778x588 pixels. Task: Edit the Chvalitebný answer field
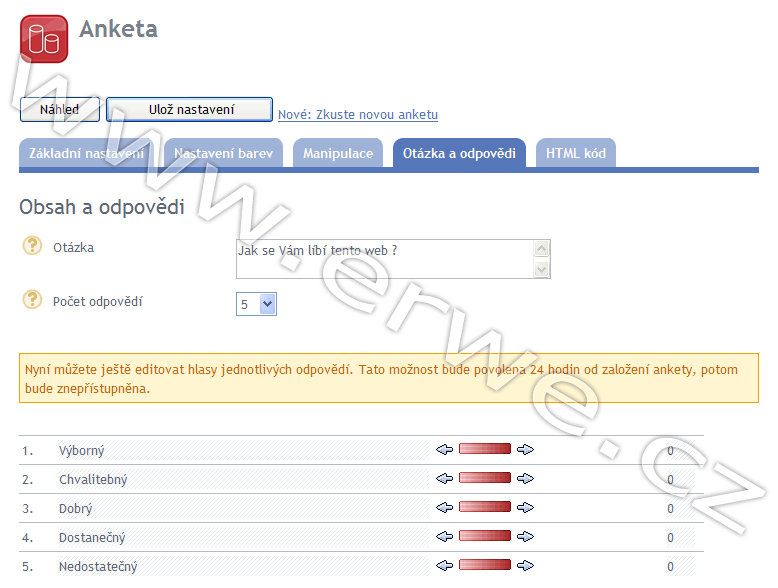tap(243, 479)
